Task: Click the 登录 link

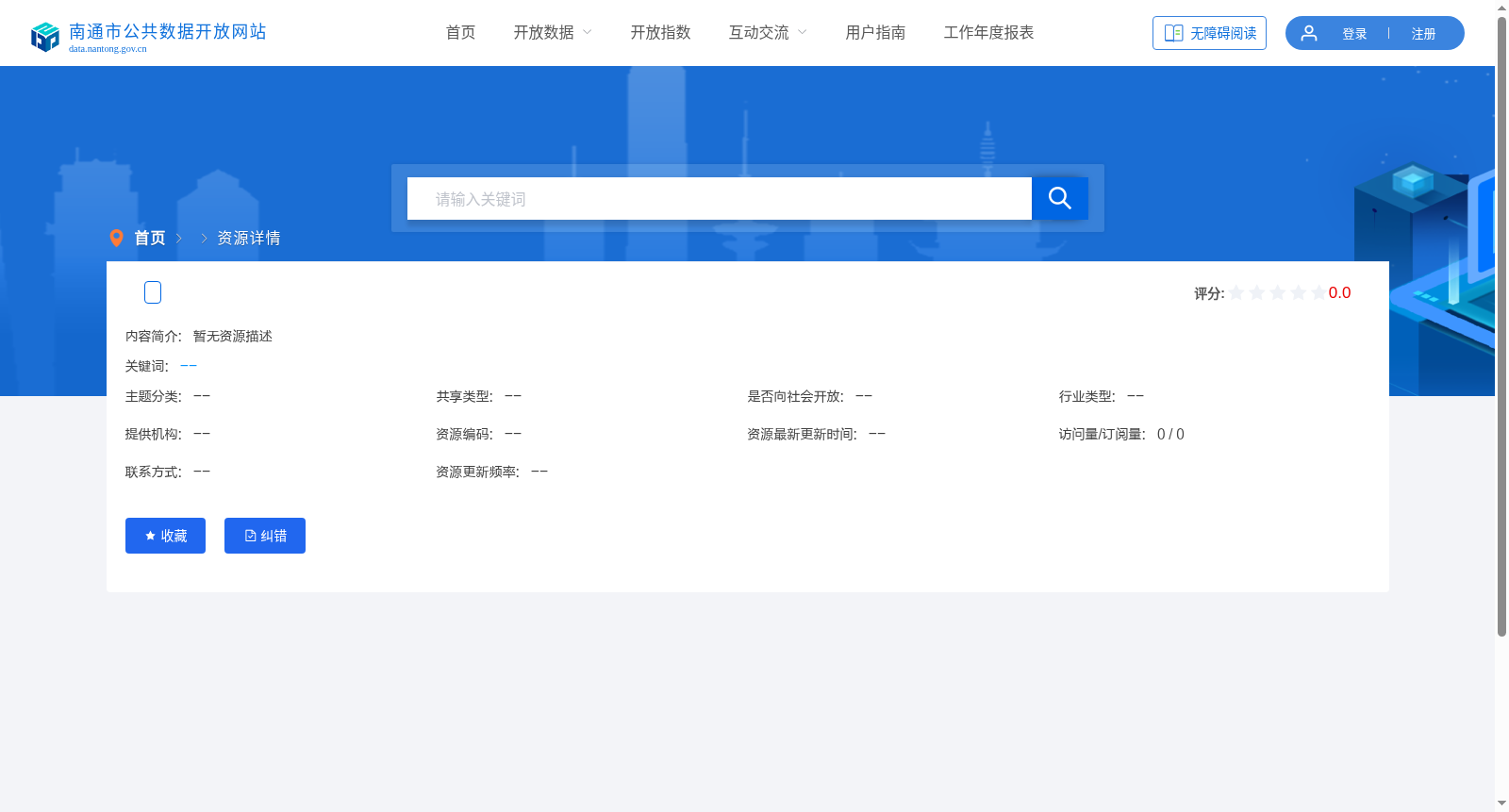Action: click(x=1354, y=34)
